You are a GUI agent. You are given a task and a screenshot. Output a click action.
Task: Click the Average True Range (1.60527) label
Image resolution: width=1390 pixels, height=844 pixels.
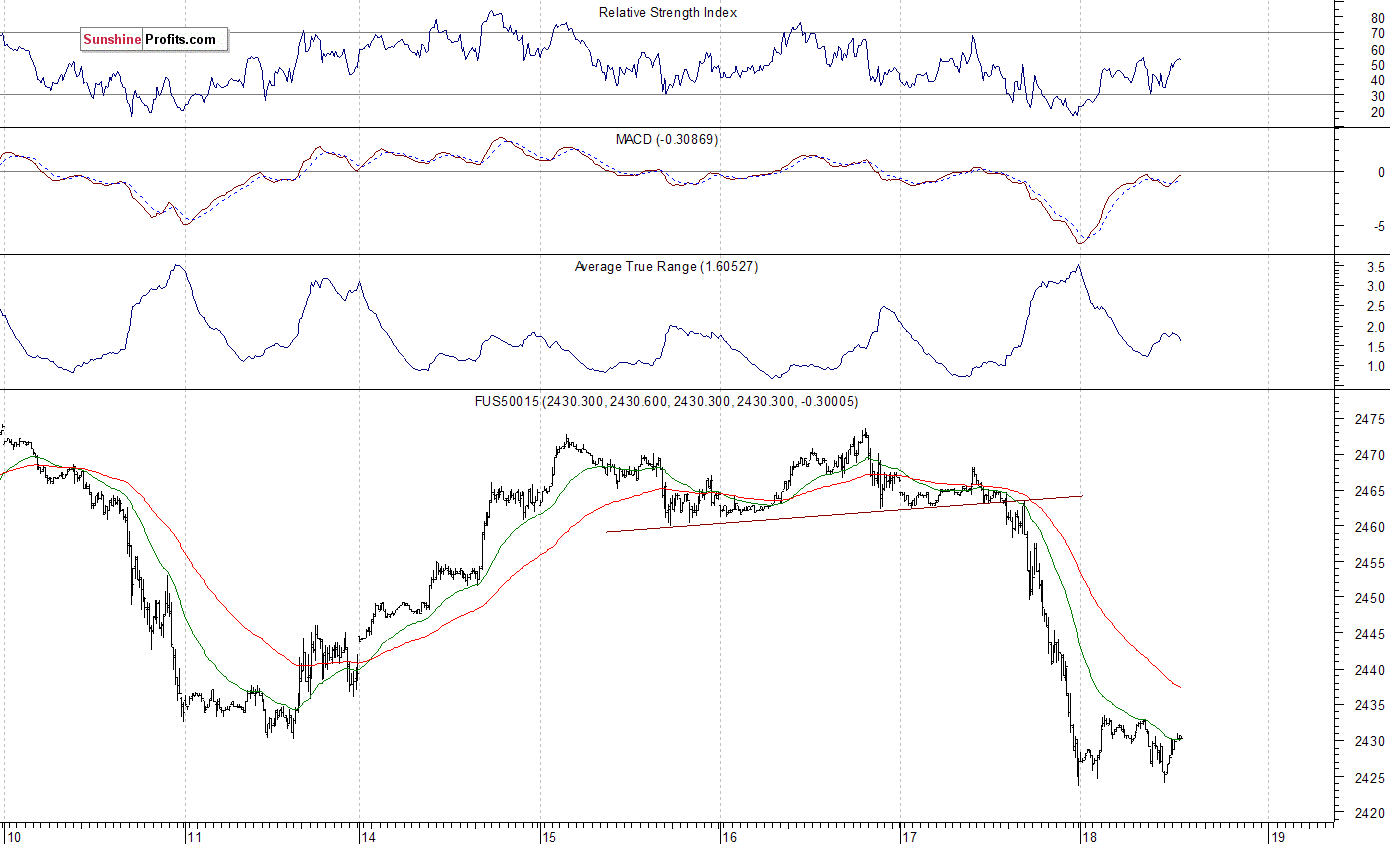666,267
